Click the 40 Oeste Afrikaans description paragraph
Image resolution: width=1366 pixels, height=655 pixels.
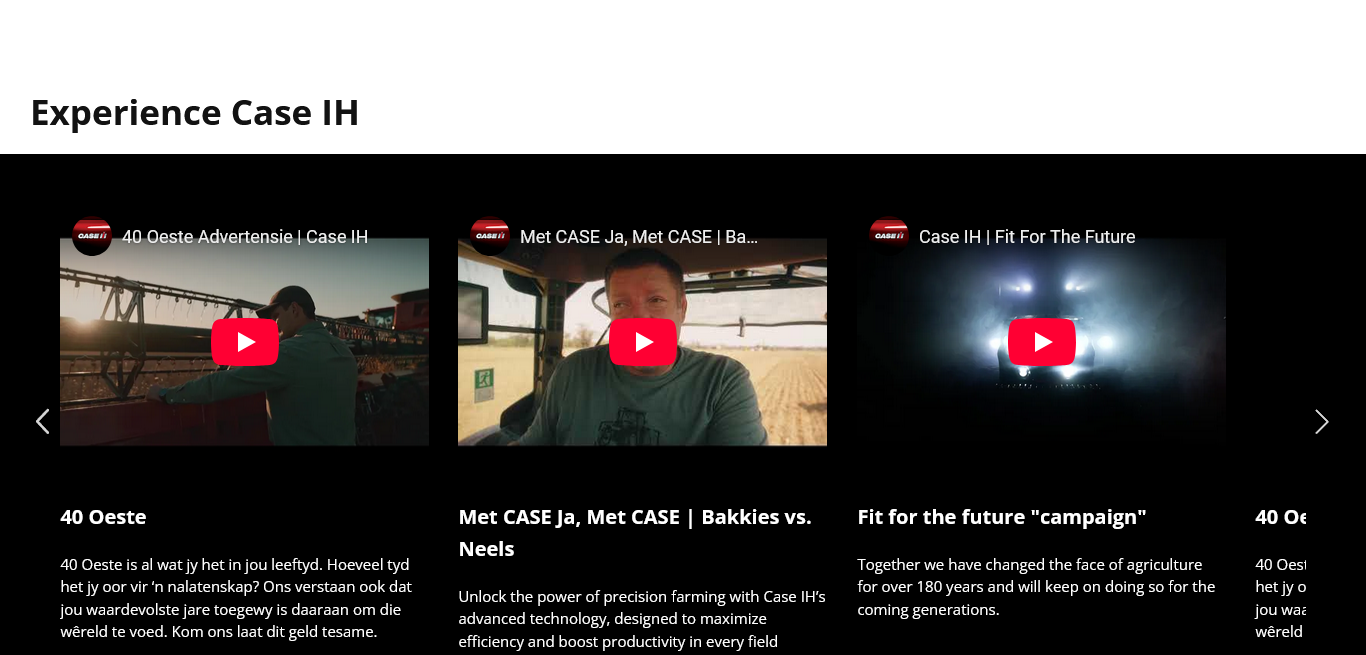[236, 598]
